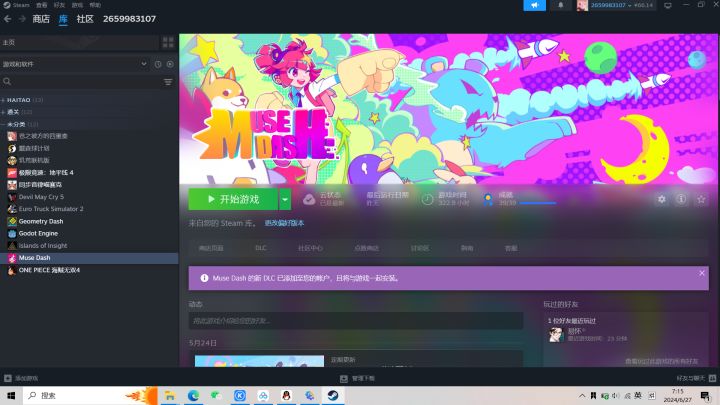Image resolution: width=720 pixels, height=405 pixels.
Task: Open the QQ penguin on the taskbar
Action: (x=287, y=395)
